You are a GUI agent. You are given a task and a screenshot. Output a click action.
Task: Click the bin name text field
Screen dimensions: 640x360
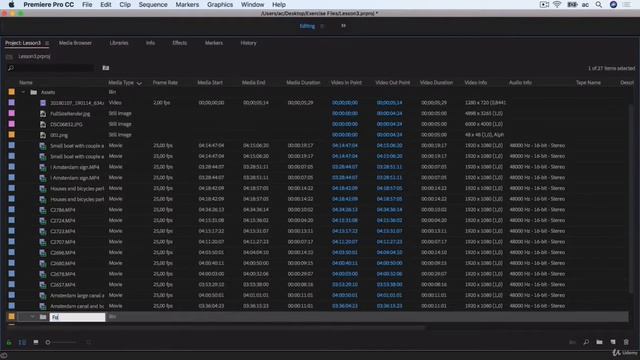pyautogui.click(x=77, y=317)
